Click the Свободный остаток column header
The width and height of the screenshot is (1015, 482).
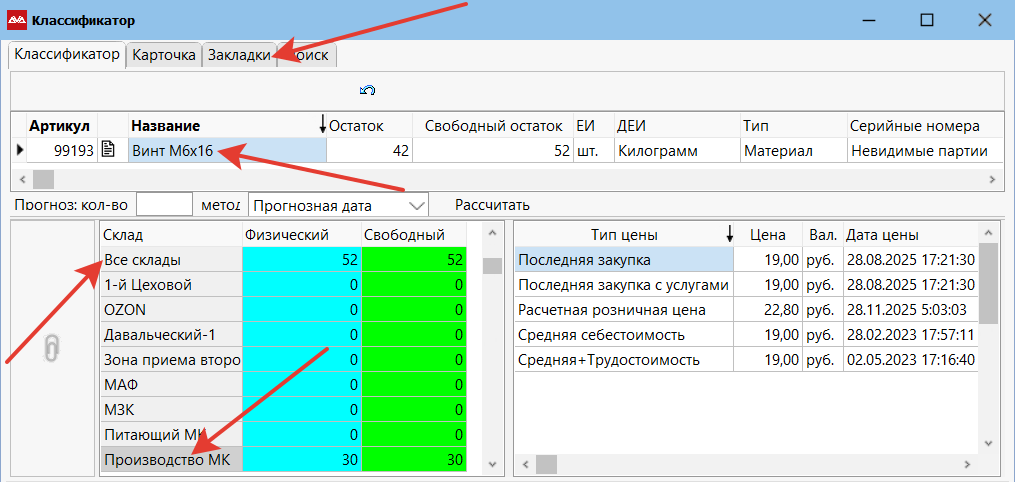click(x=493, y=125)
